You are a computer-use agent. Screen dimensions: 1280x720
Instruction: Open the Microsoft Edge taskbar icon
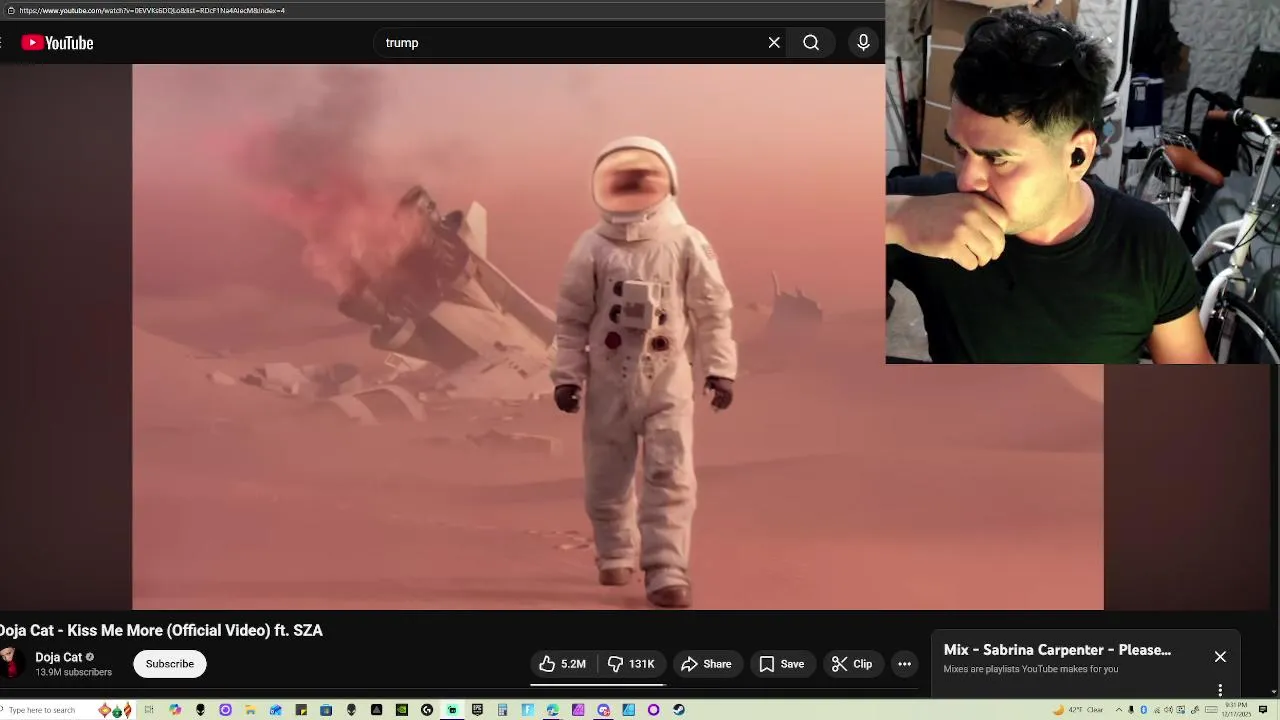point(552,710)
